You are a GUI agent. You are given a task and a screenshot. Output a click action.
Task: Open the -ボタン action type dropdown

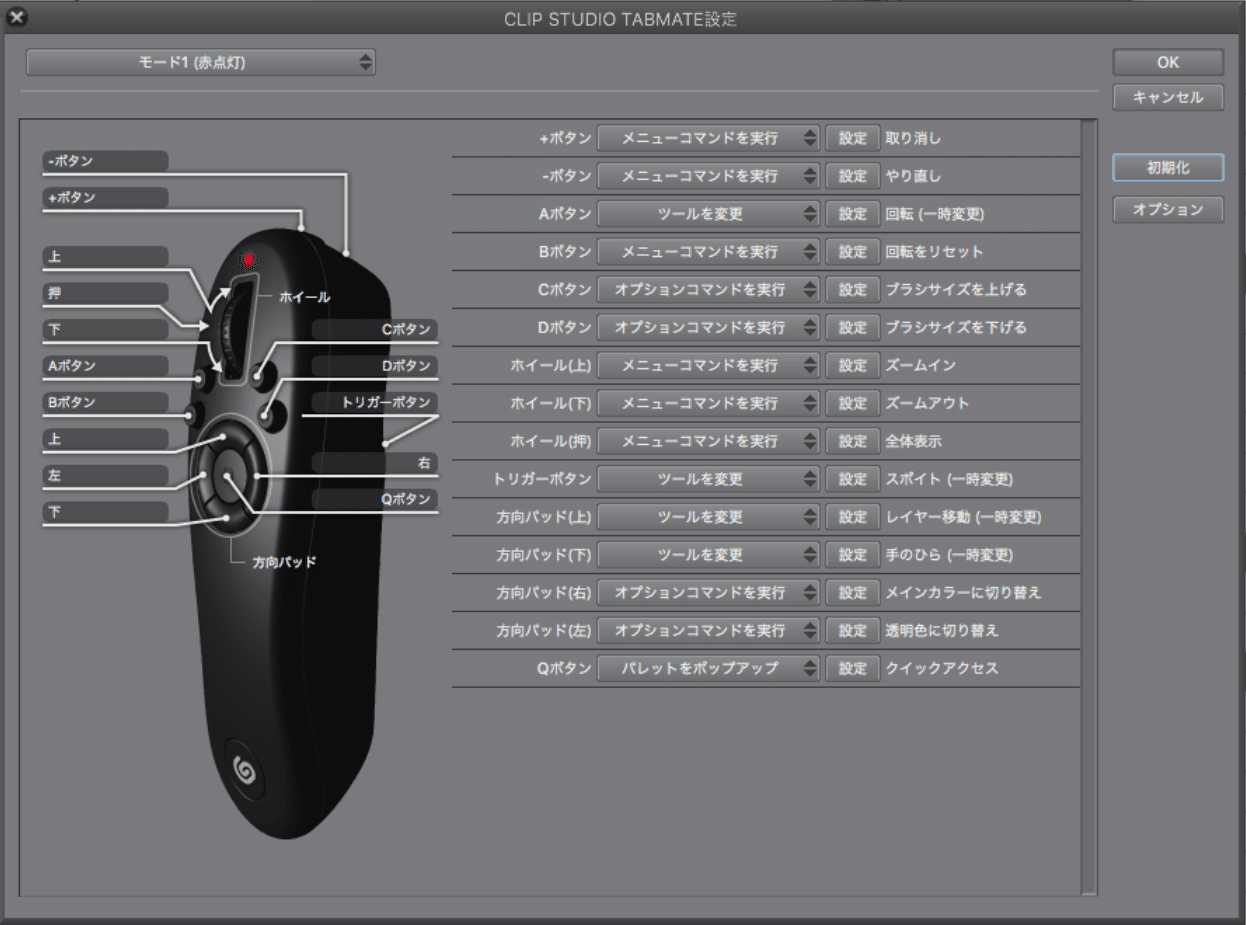pos(708,176)
